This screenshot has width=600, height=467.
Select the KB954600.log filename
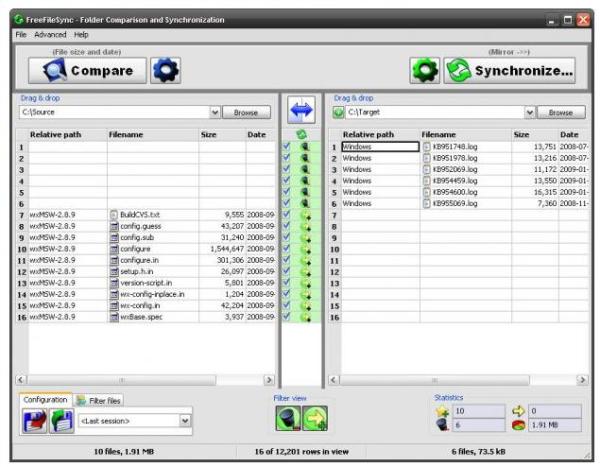[x=455, y=192]
